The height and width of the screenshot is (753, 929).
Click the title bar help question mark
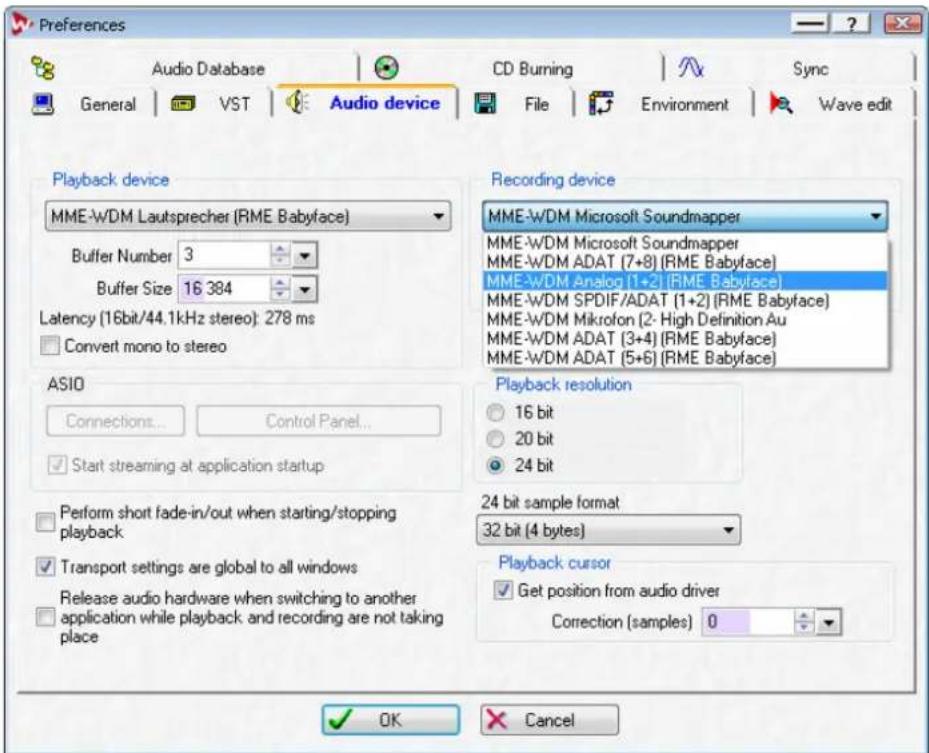coord(851,24)
